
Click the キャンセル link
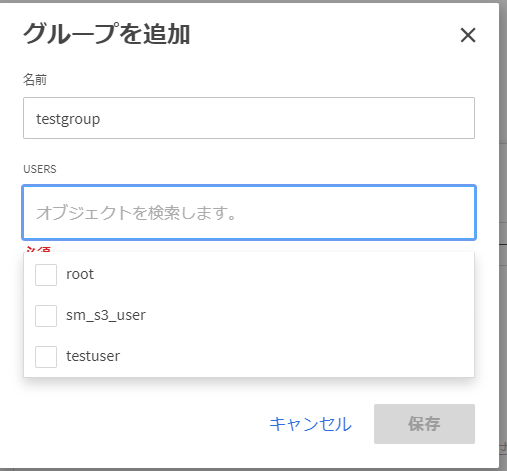coord(310,424)
